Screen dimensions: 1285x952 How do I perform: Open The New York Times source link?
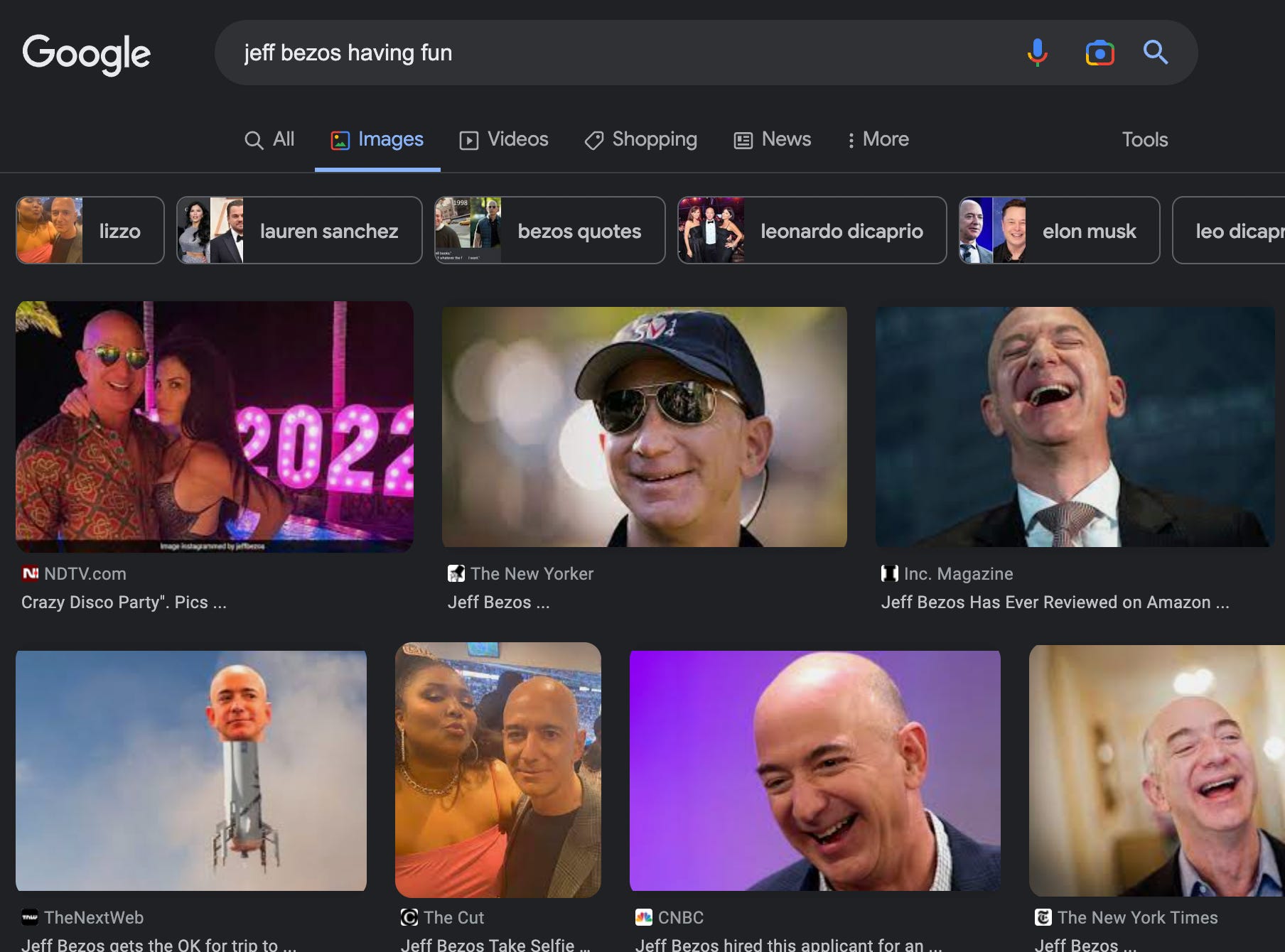tap(1137, 917)
